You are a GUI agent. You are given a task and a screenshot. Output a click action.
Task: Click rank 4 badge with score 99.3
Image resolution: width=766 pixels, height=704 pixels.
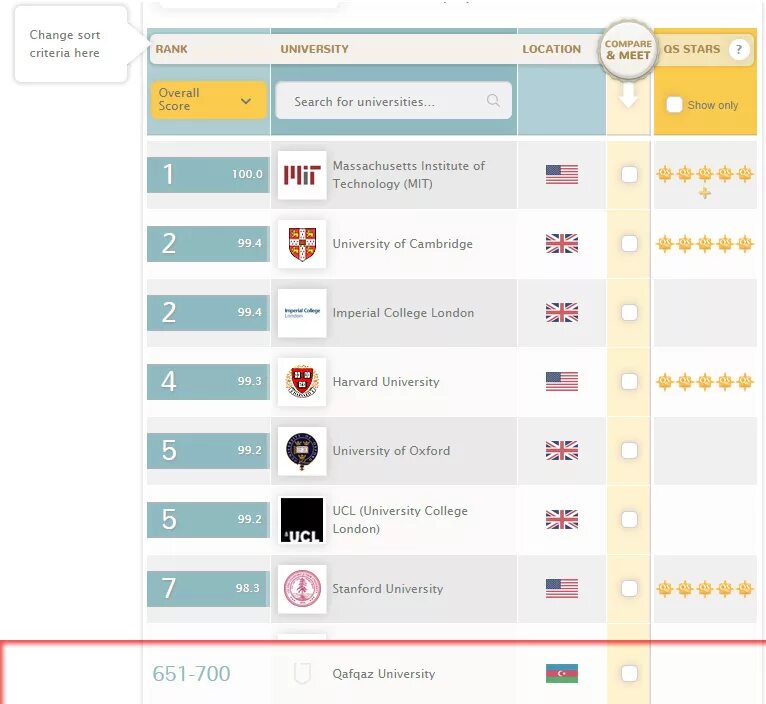[x=208, y=382]
